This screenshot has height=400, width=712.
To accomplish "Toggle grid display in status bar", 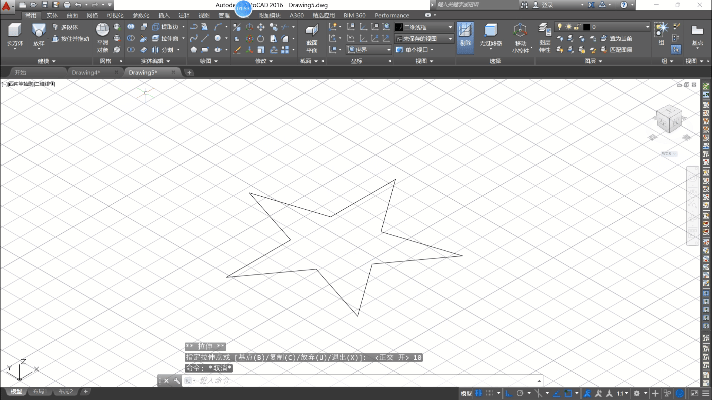I will (x=479, y=393).
